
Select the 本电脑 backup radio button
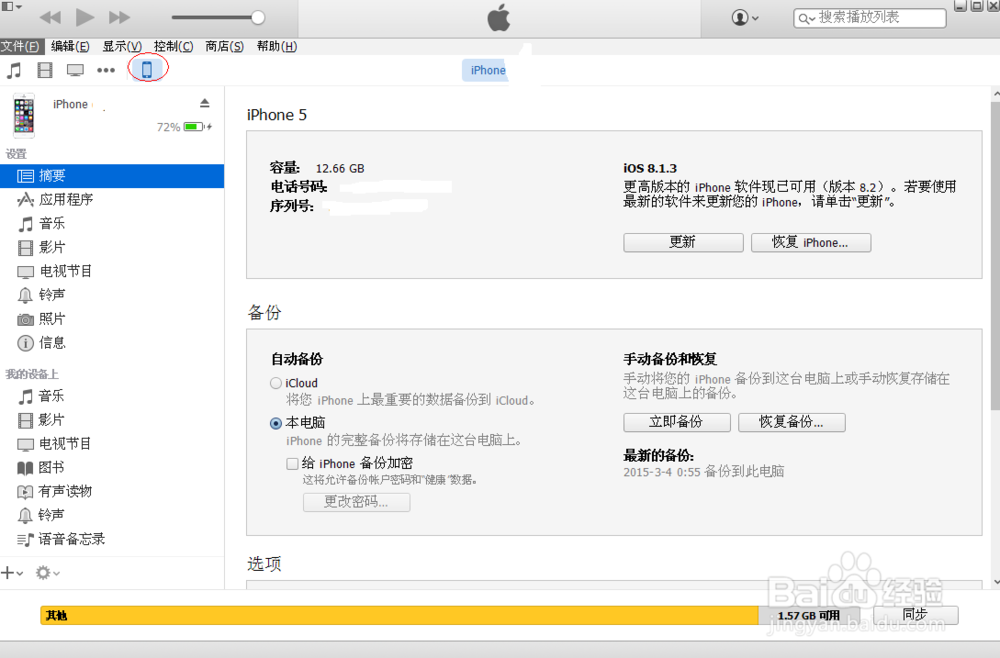pos(276,423)
